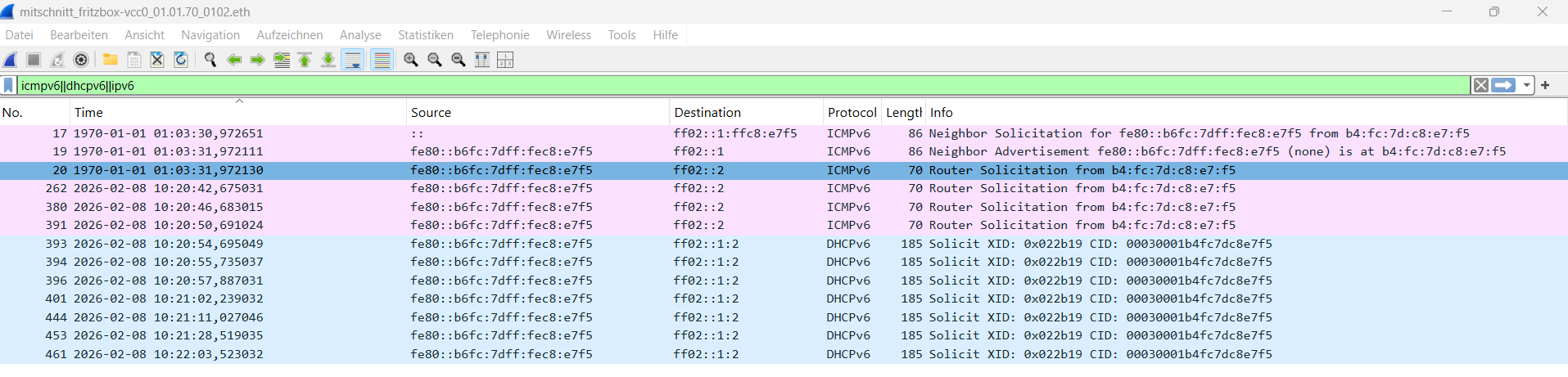Sort by the Info column header

tap(1246, 112)
